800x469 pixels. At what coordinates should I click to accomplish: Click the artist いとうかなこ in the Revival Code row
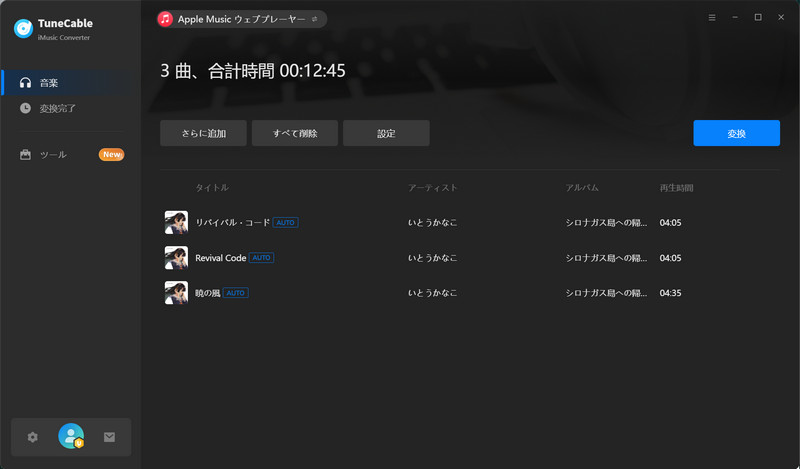(433, 258)
